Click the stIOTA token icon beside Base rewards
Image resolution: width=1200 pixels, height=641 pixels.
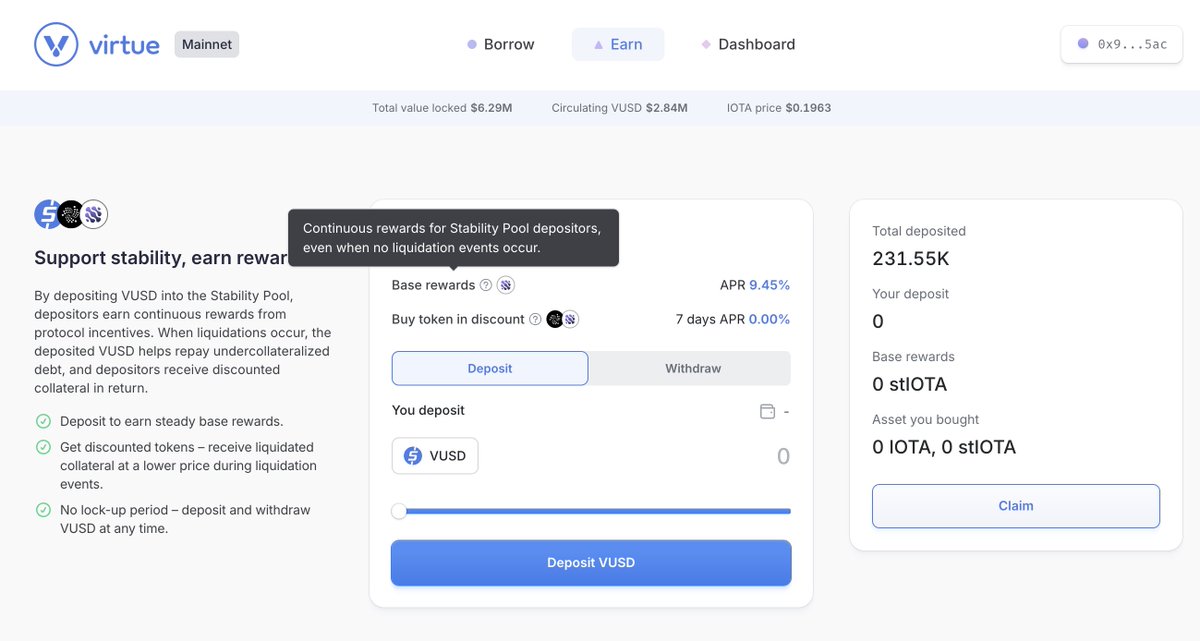tap(506, 285)
